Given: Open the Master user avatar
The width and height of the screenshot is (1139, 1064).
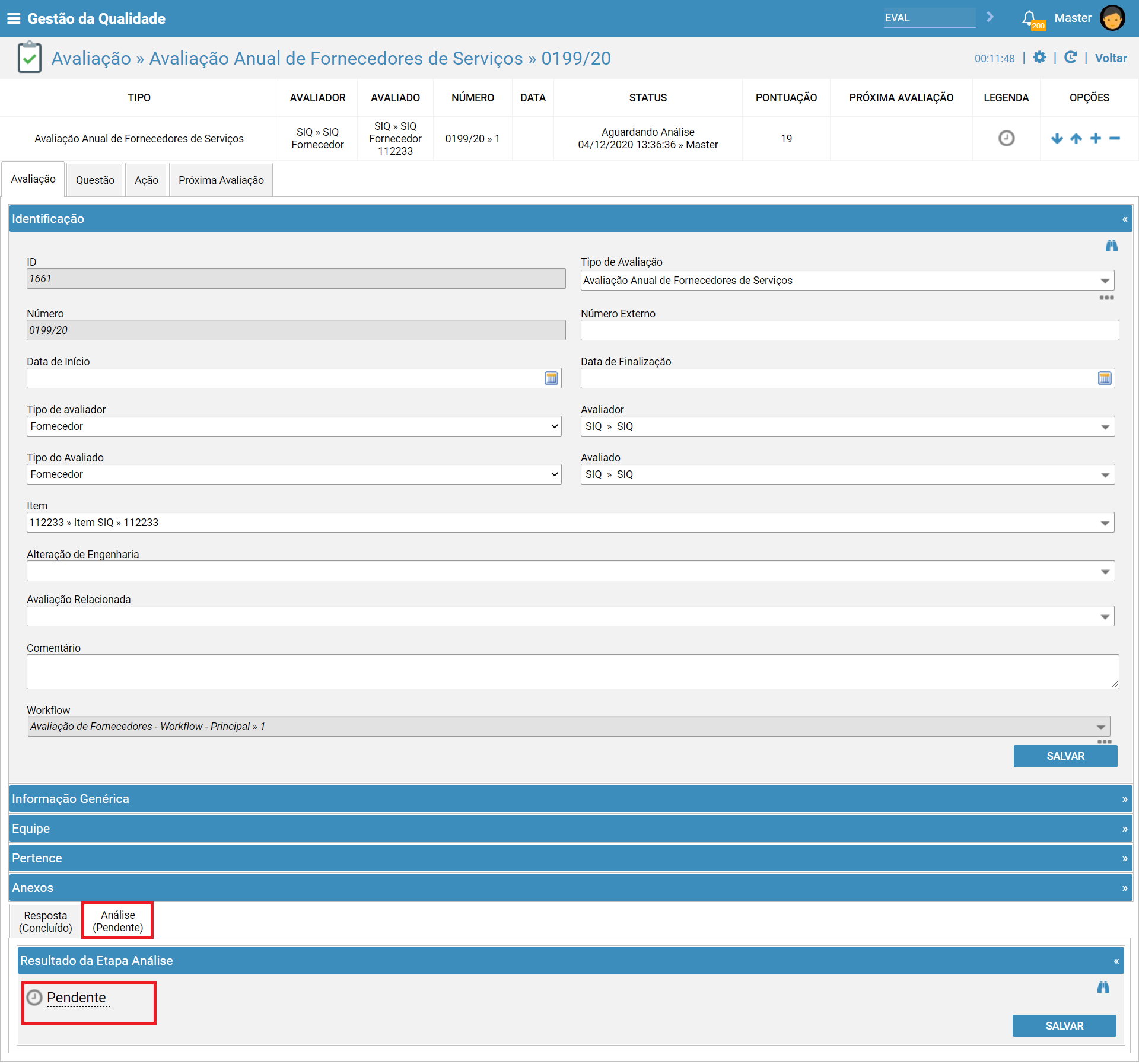Looking at the screenshot, I should [1112, 18].
